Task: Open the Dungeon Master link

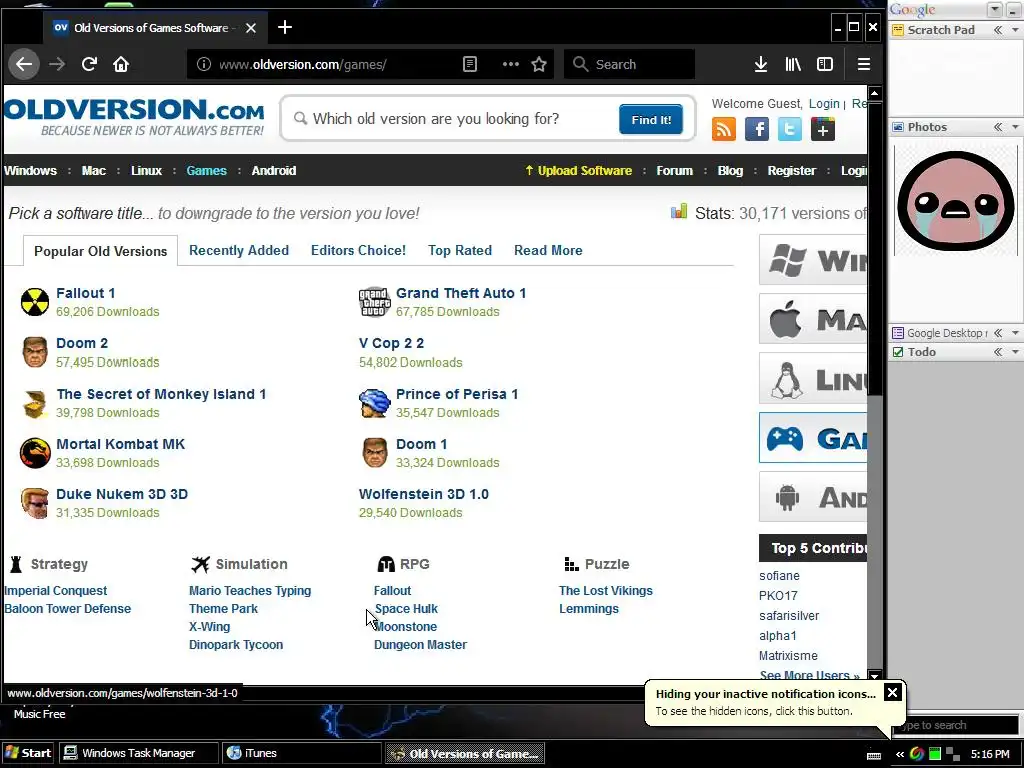Action: pyautogui.click(x=421, y=645)
